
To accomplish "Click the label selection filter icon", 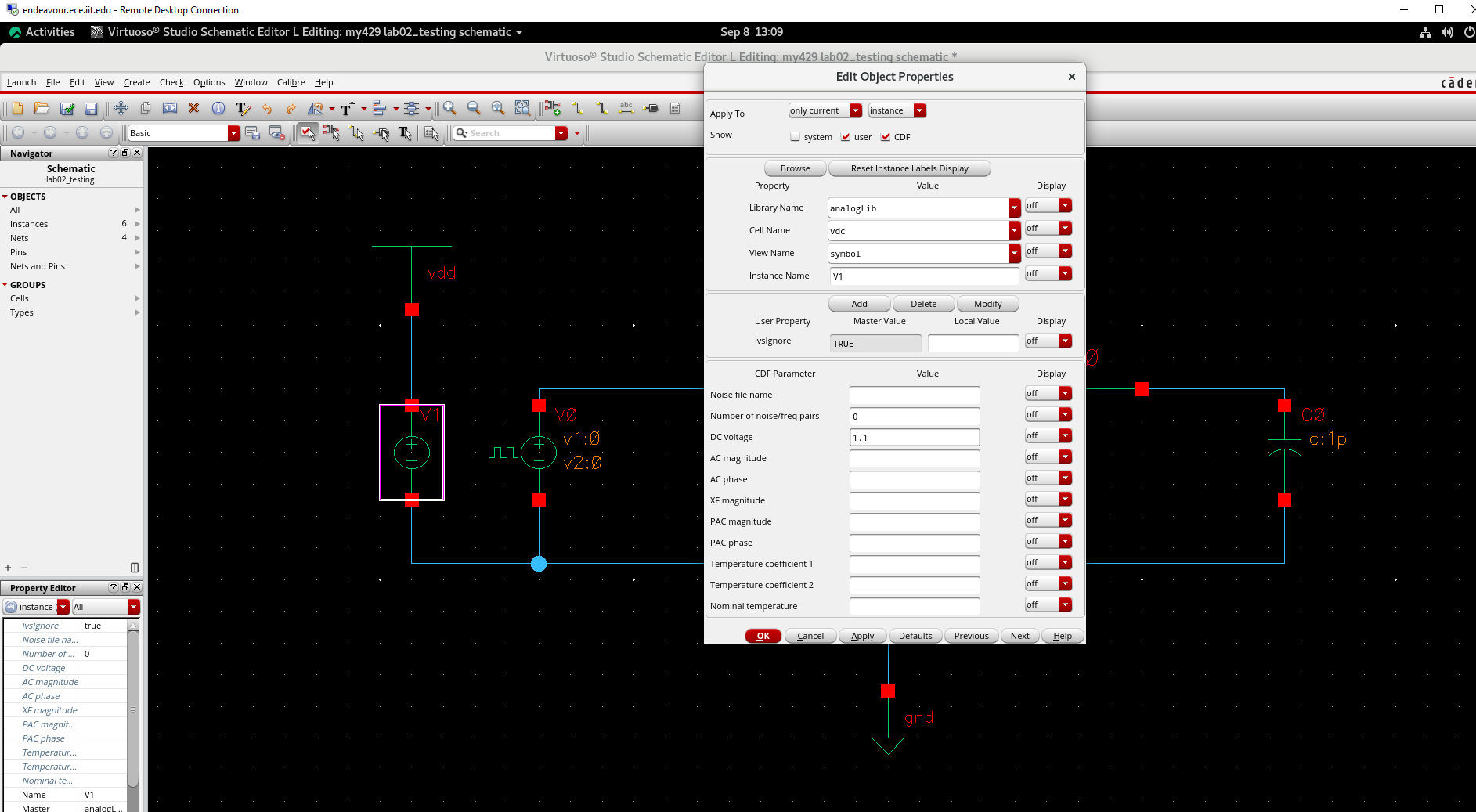I will tap(406, 133).
